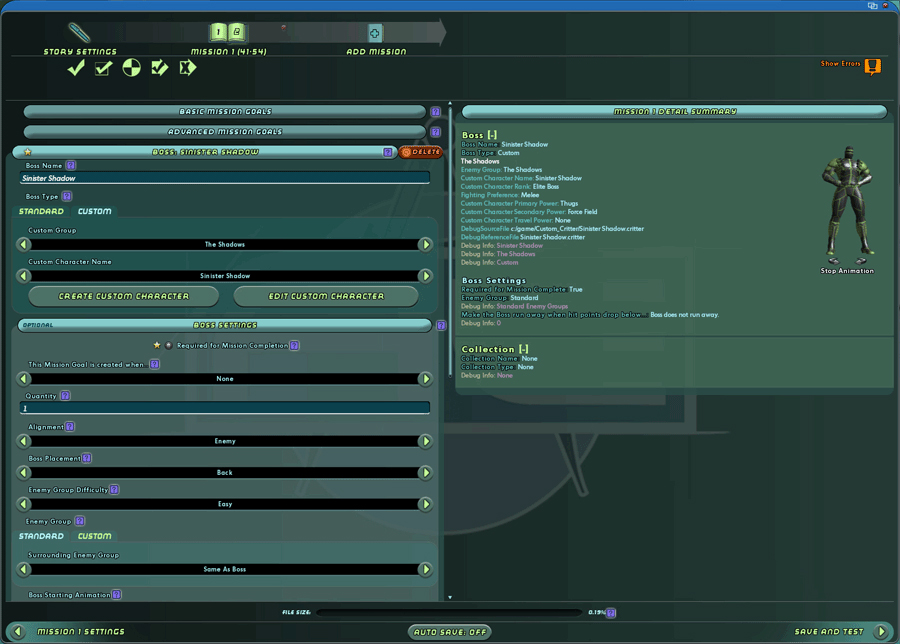Click the Add Mission plus icon
The height and width of the screenshot is (644, 900).
click(x=374, y=33)
